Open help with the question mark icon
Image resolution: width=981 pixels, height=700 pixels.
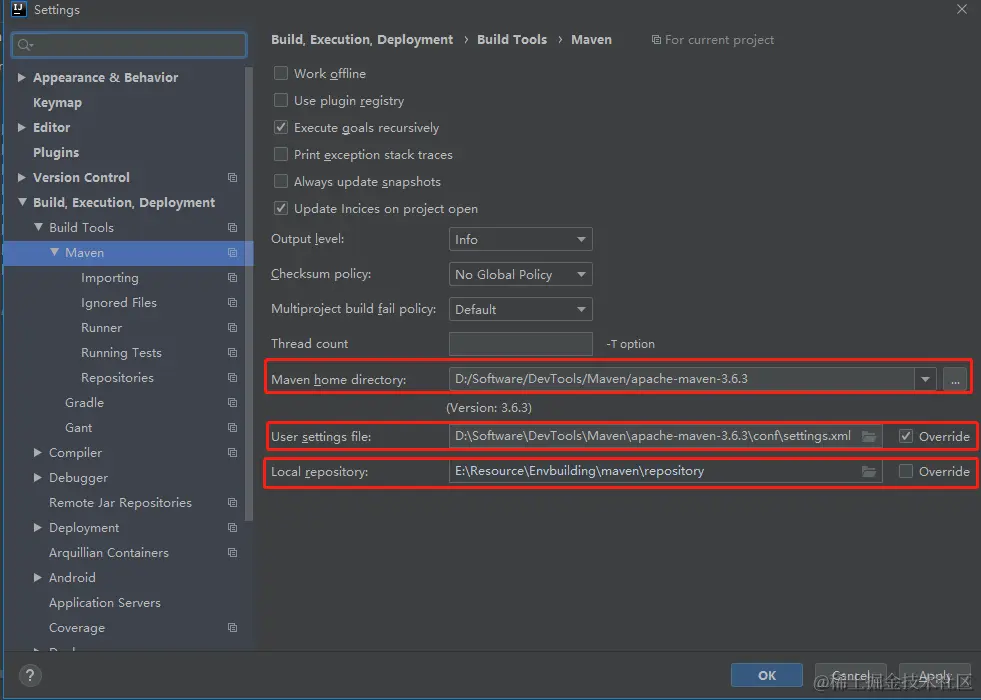[x=30, y=676]
